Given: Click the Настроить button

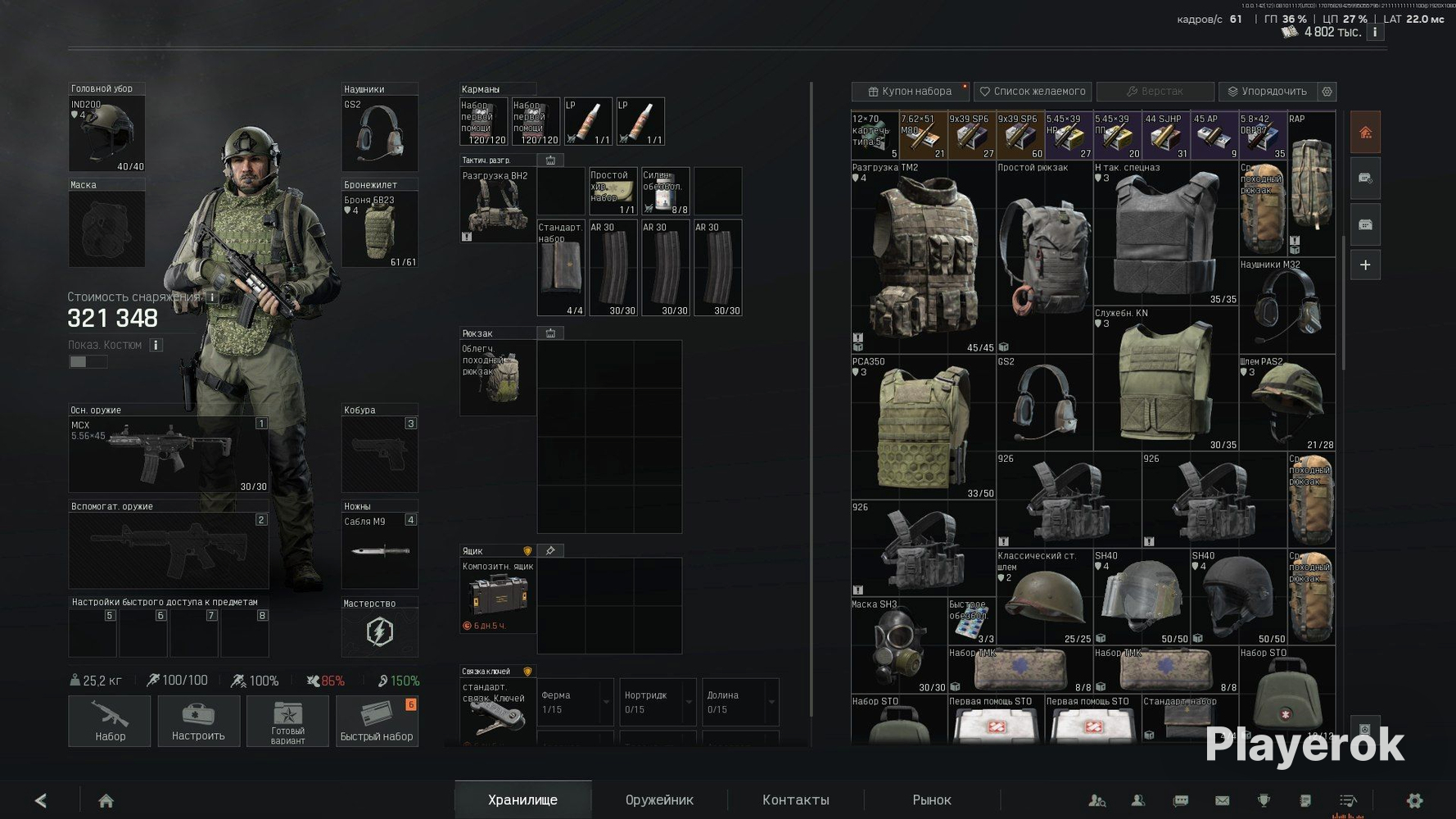Looking at the screenshot, I should click(198, 721).
